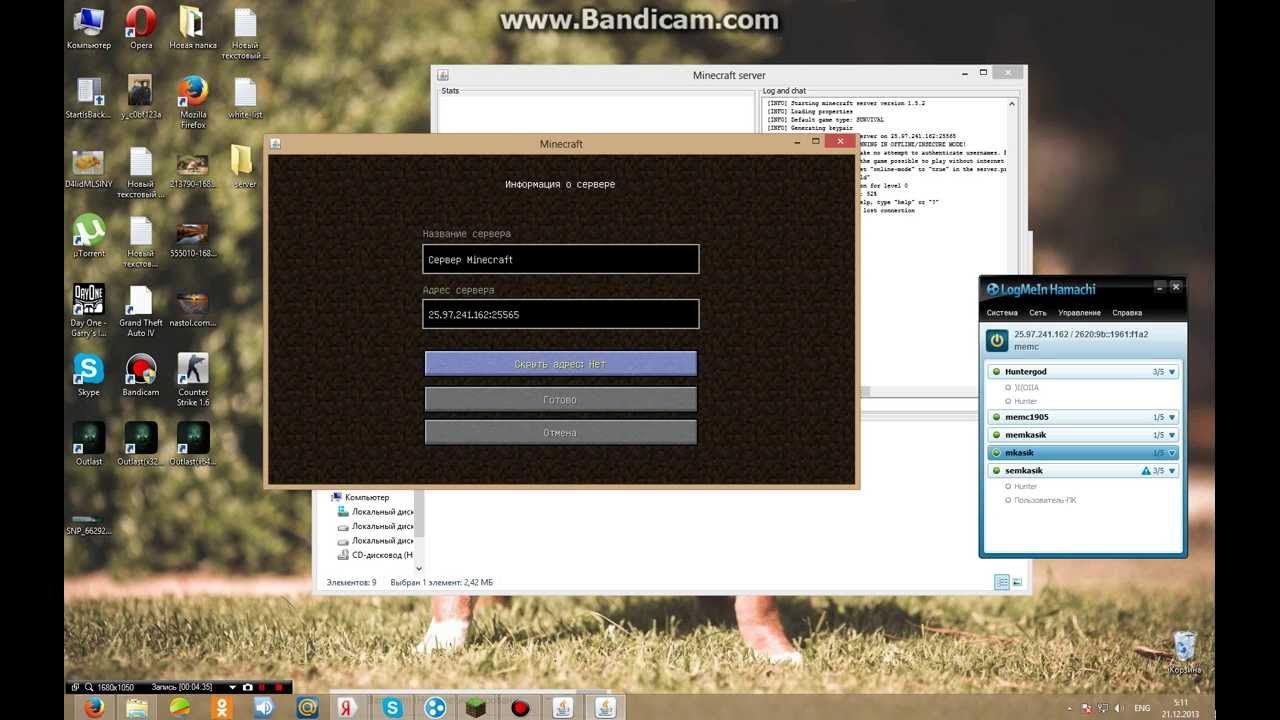The height and width of the screenshot is (720, 1280).
Task: Expand the memkasik network dropdown arrow
Action: (1173, 435)
